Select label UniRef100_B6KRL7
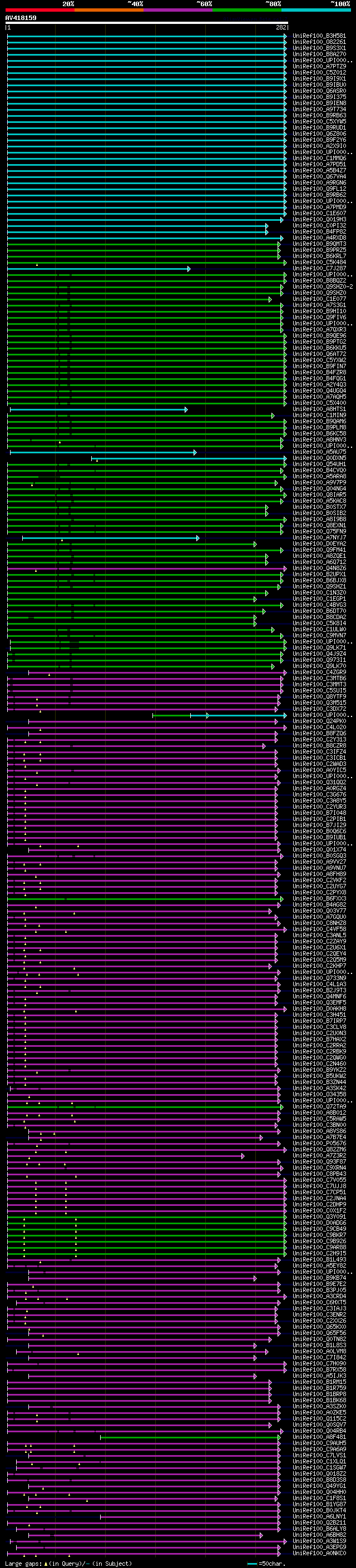 point(319,256)
